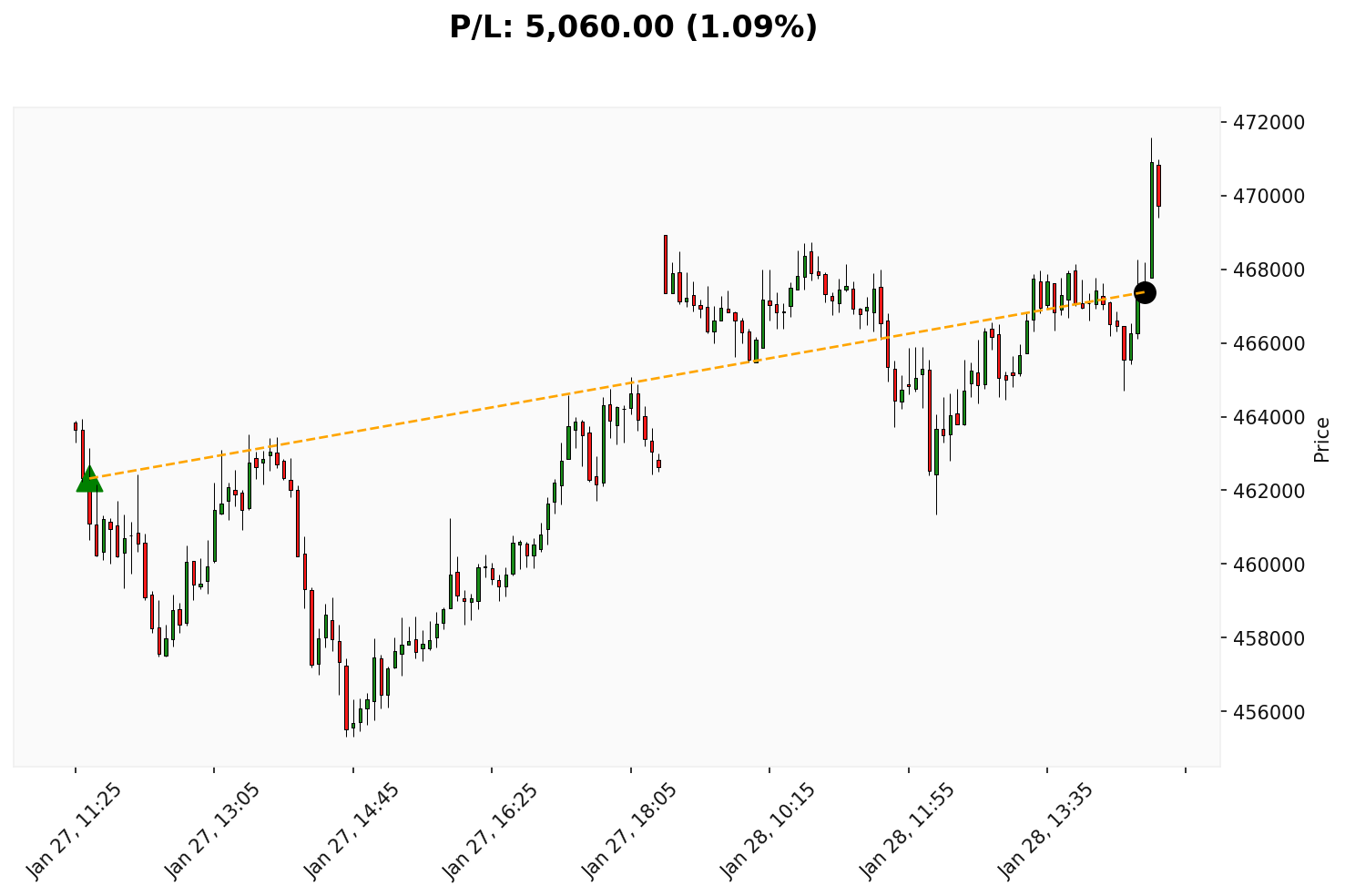Click the last red candle on the chart

coord(1158,185)
